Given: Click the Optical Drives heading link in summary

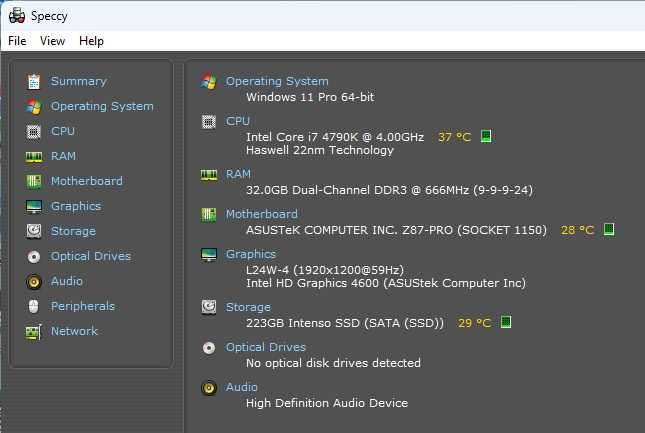Looking at the screenshot, I should (266, 347).
